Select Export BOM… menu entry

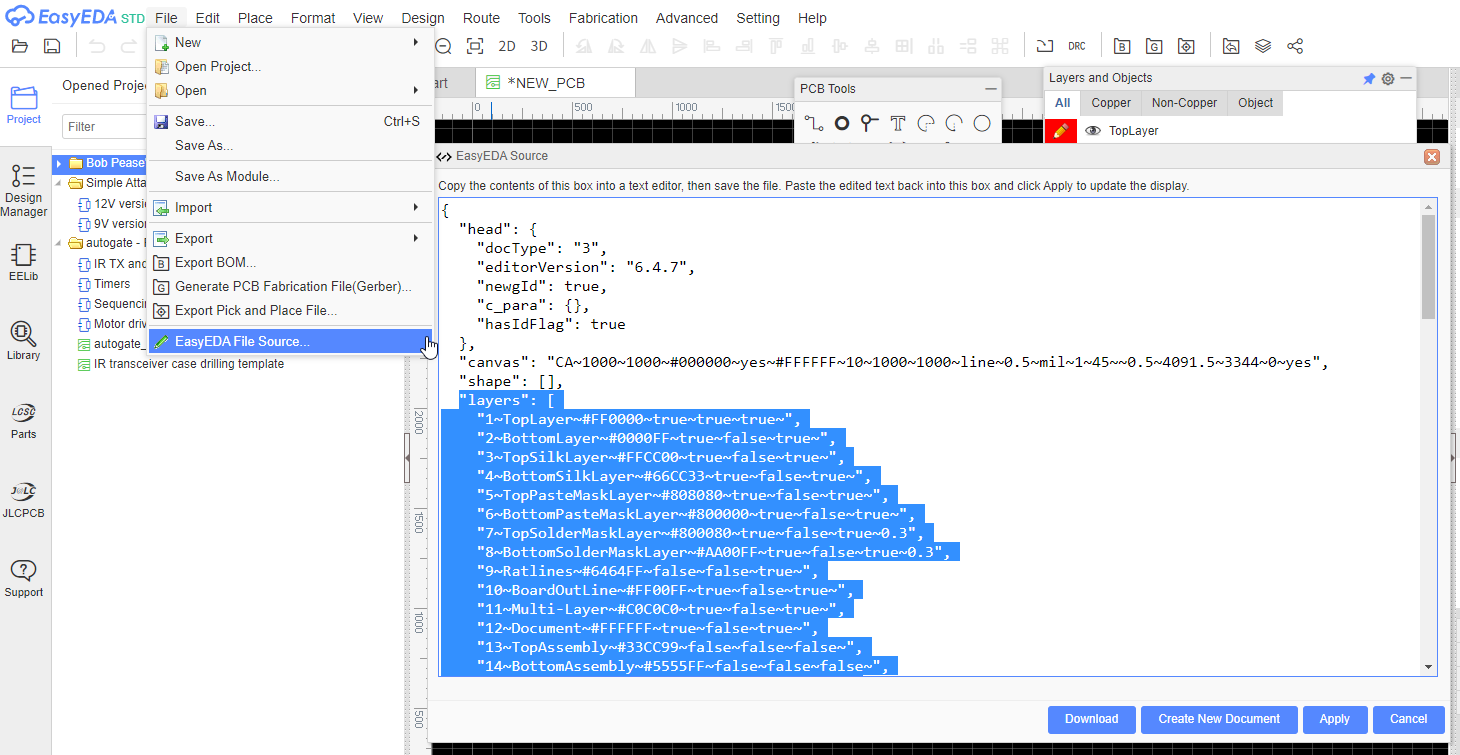pyautogui.click(x=290, y=262)
